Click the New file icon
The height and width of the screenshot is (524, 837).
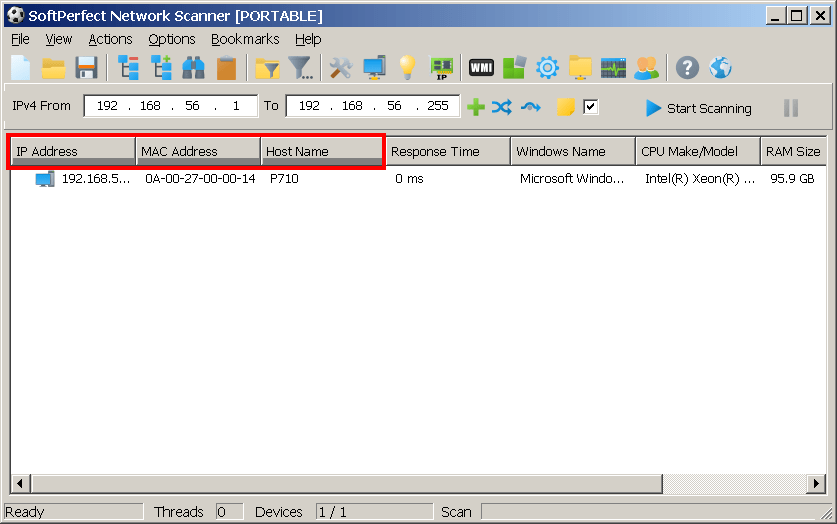21,68
